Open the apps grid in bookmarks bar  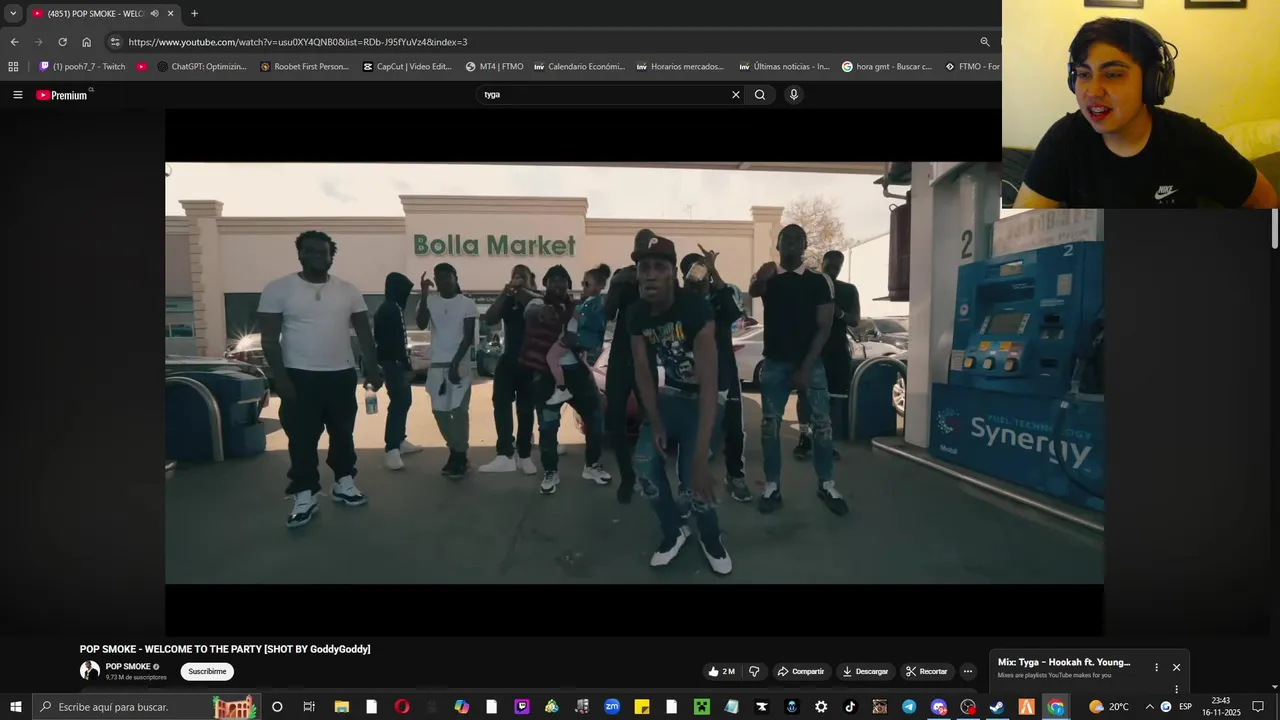pyautogui.click(x=13, y=67)
